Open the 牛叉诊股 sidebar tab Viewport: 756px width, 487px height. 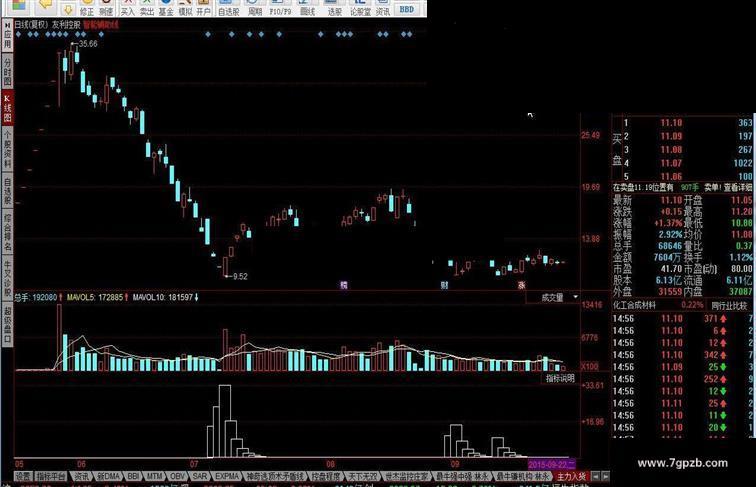click(x=7, y=278)
